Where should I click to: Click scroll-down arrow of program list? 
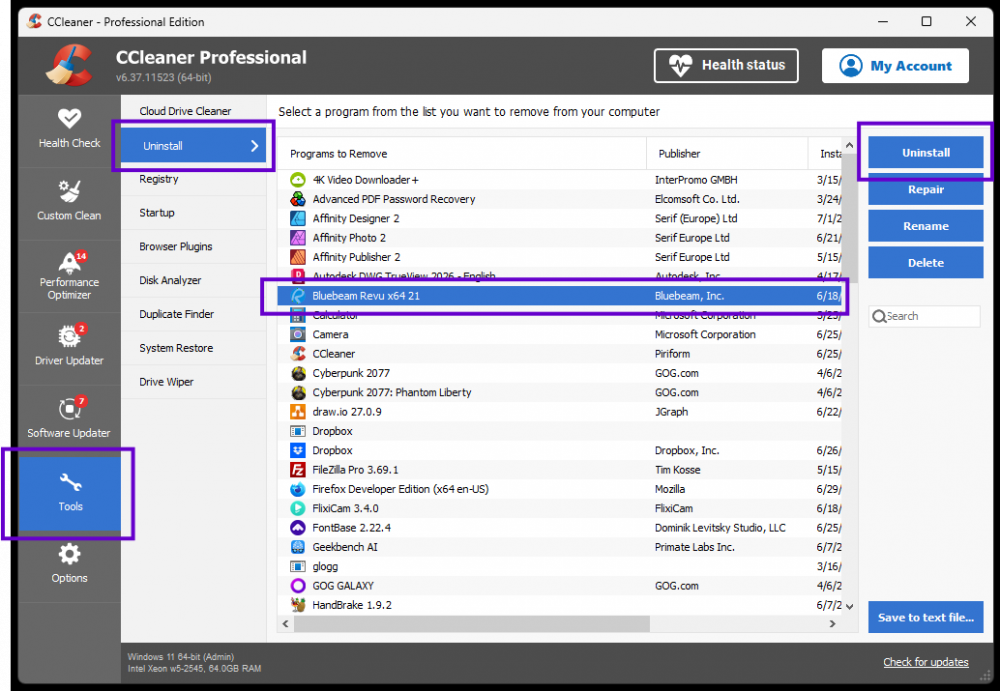(x=849, y=606)
